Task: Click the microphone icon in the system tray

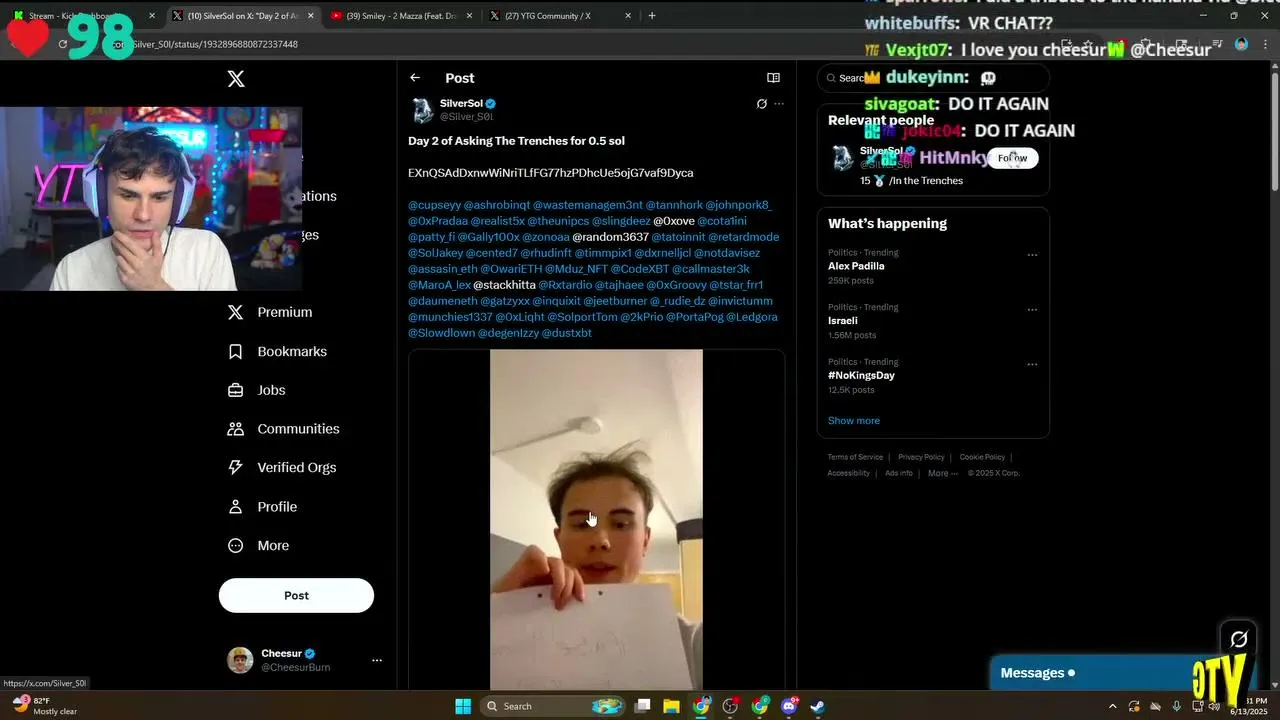Action: 1176,706
